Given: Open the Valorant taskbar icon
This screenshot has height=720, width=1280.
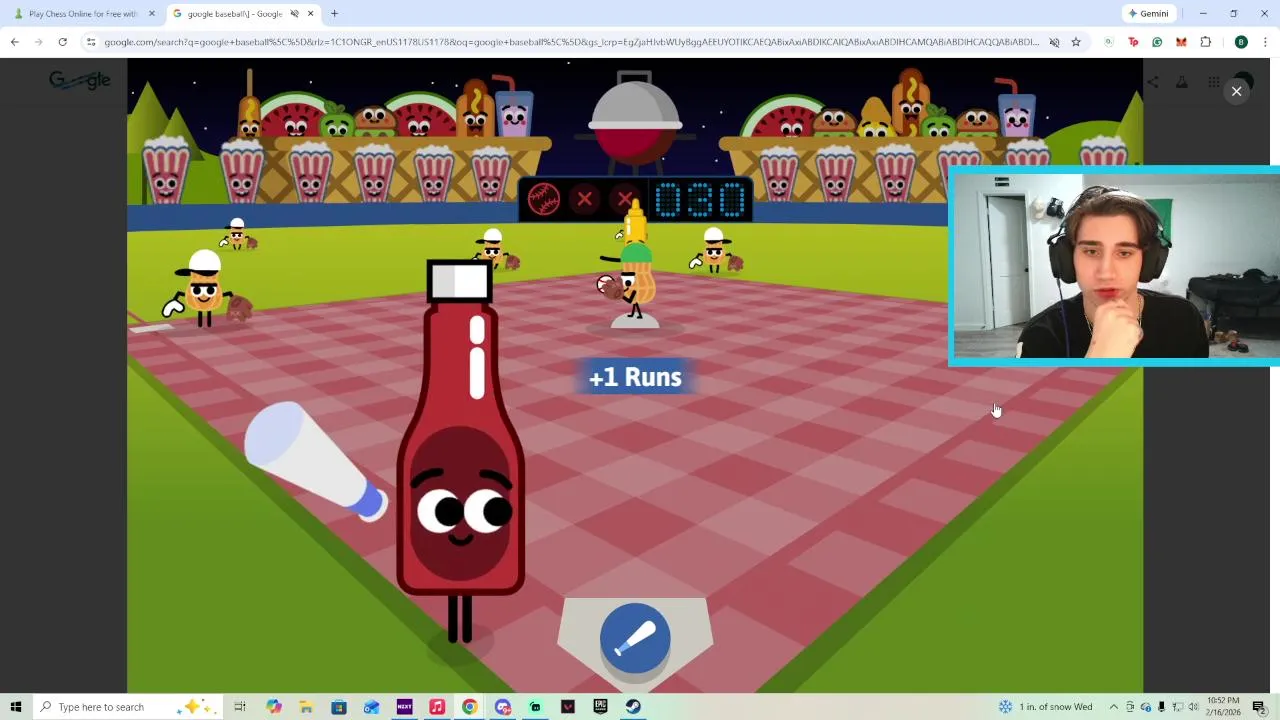Looking at the screenshot, I should [x=568, y=707].
